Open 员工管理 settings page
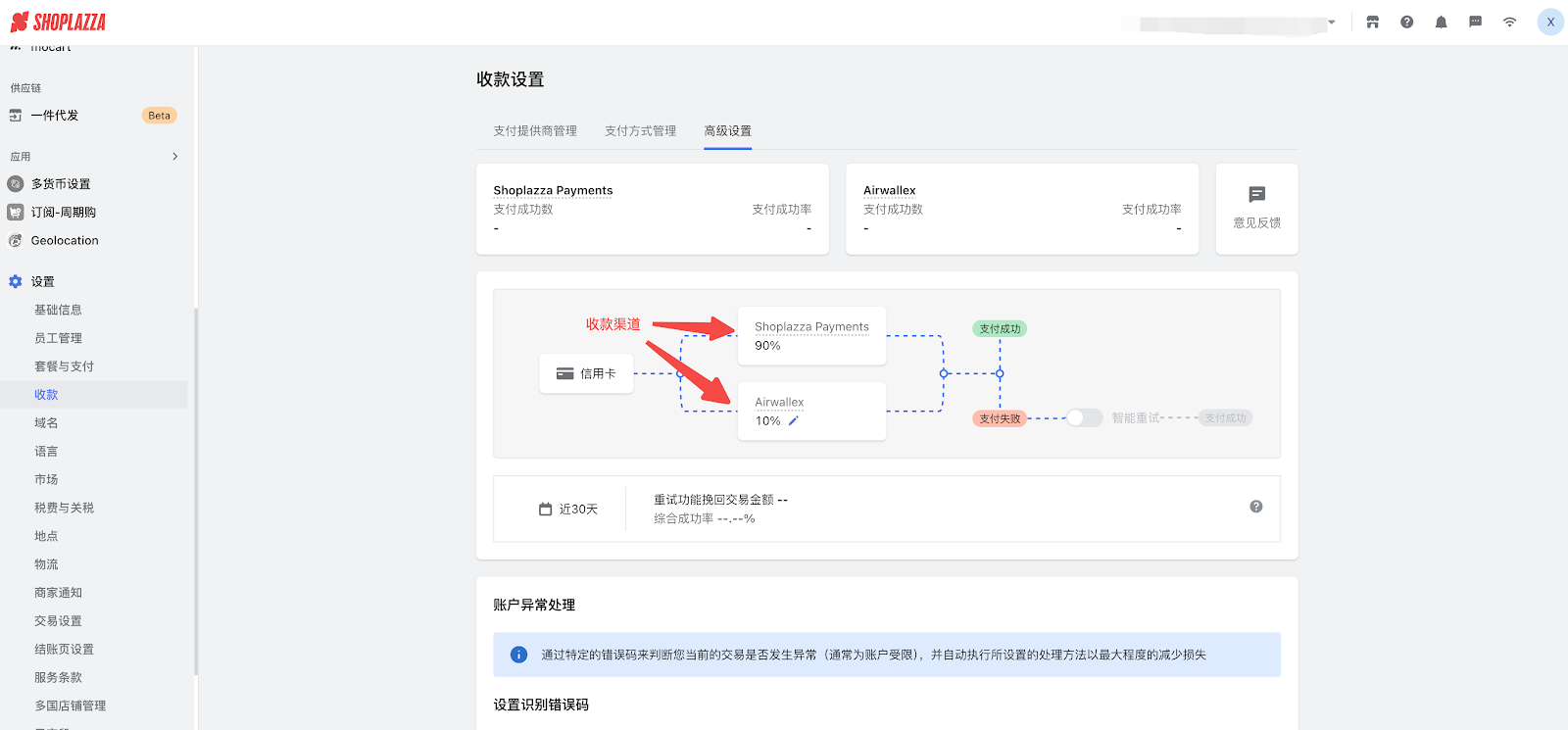Viewport: 1568px width, 730px height. (58, 338)
